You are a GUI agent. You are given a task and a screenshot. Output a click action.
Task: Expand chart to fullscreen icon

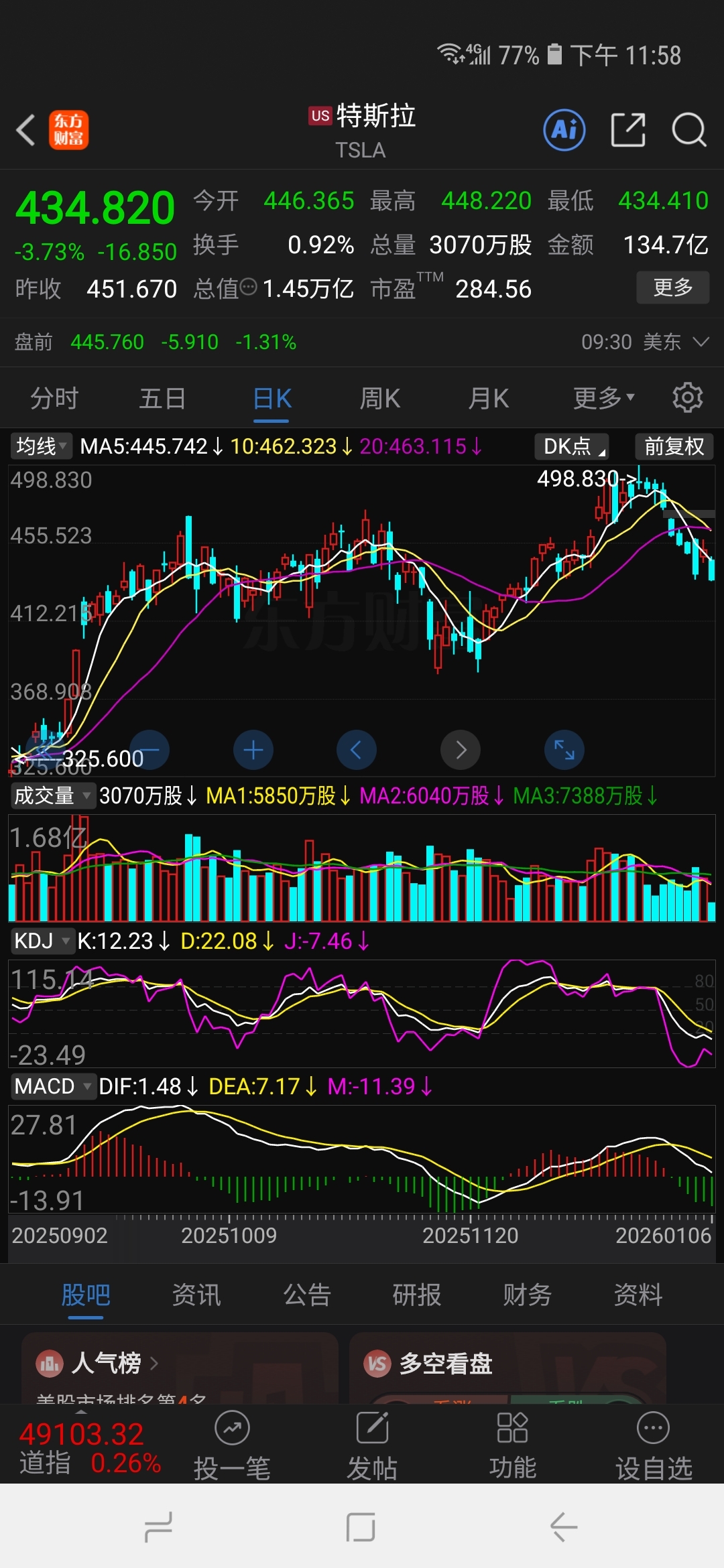click(x=564, y=750)
